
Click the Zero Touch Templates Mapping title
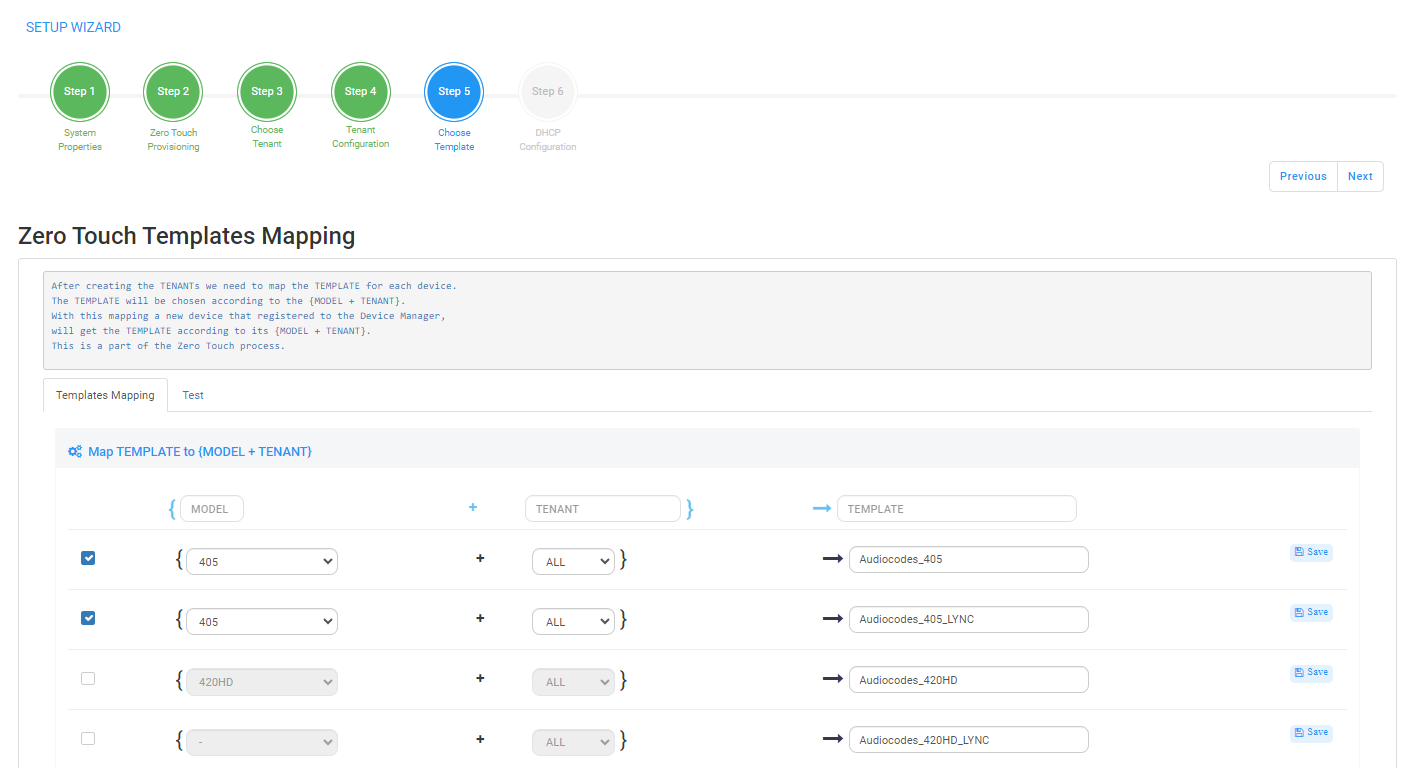(187, 236)
